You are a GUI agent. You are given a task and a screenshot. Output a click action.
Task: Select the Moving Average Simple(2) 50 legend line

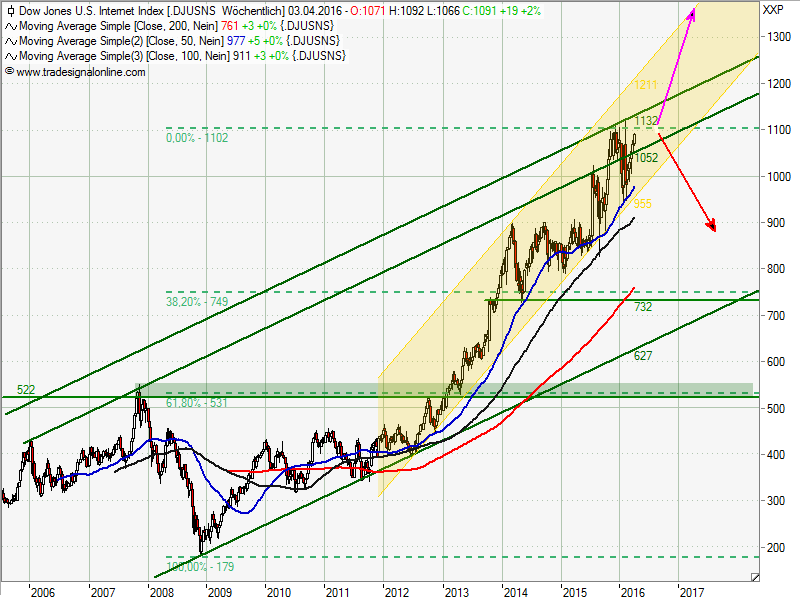[180, 41]
